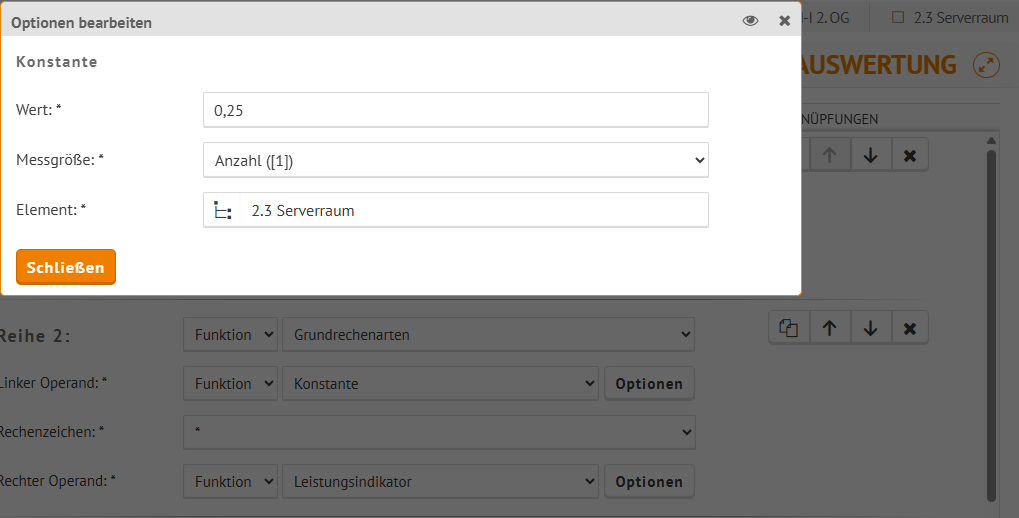Open the Leistungsindikator dropdown for Rechter Operand
Screen dimensions: 1019x518
[440, 481]
